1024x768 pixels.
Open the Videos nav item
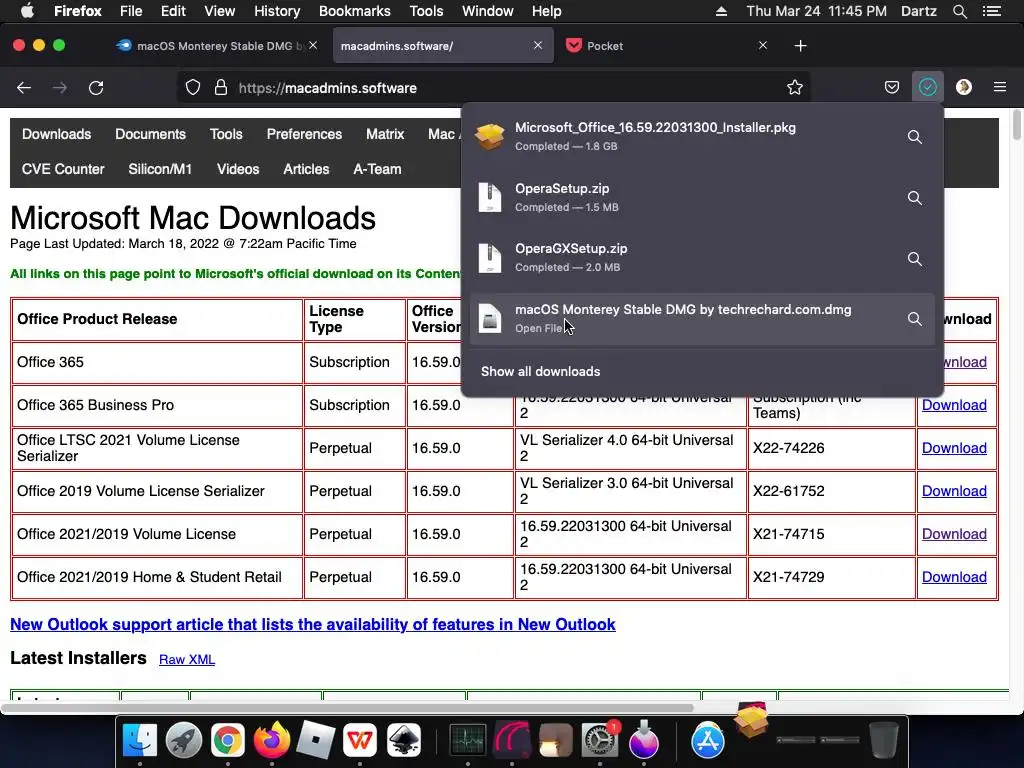(238, 169)
